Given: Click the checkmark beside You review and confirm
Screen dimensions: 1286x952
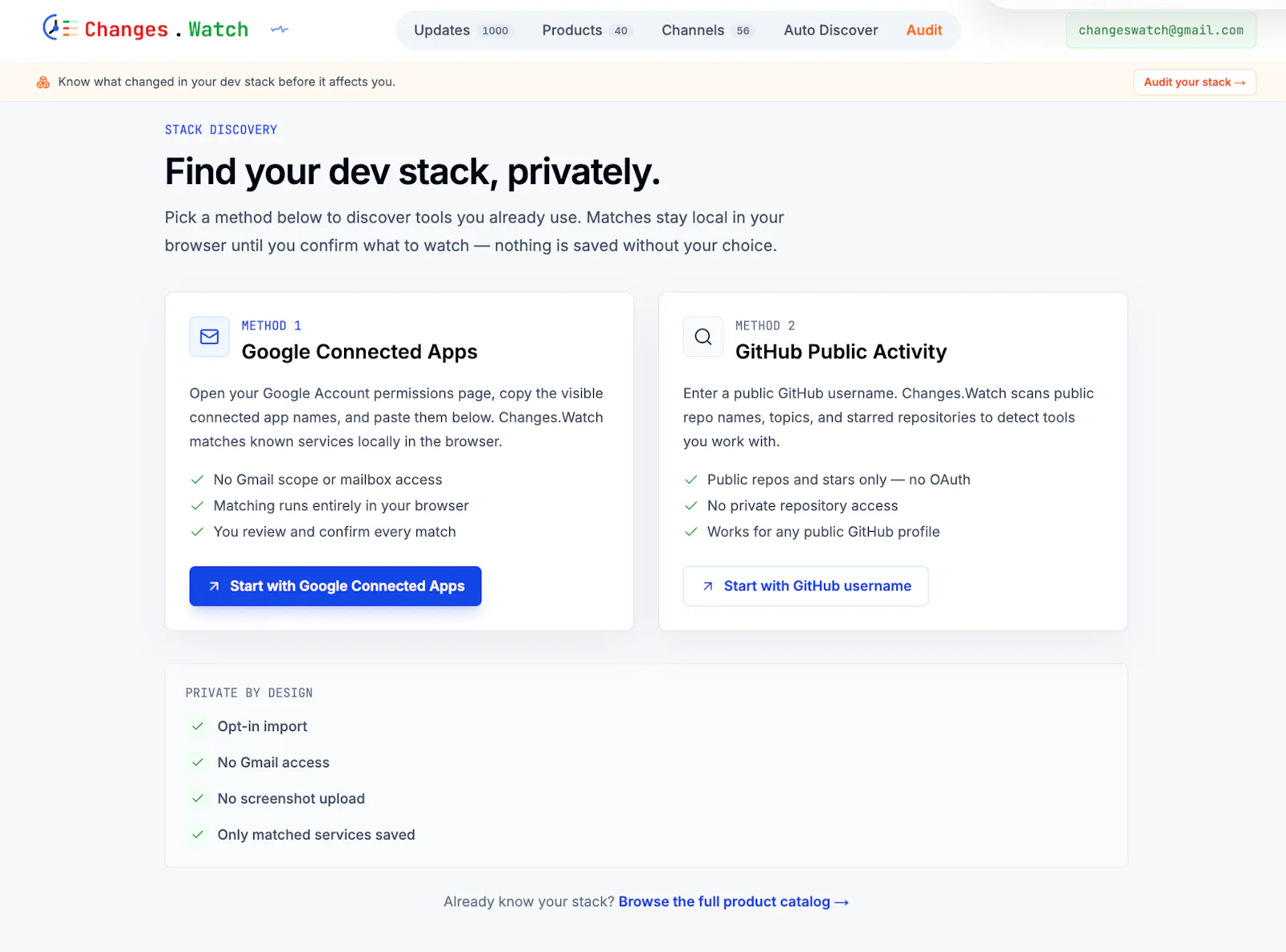Looking at the screenshot, I should (197, 532).
